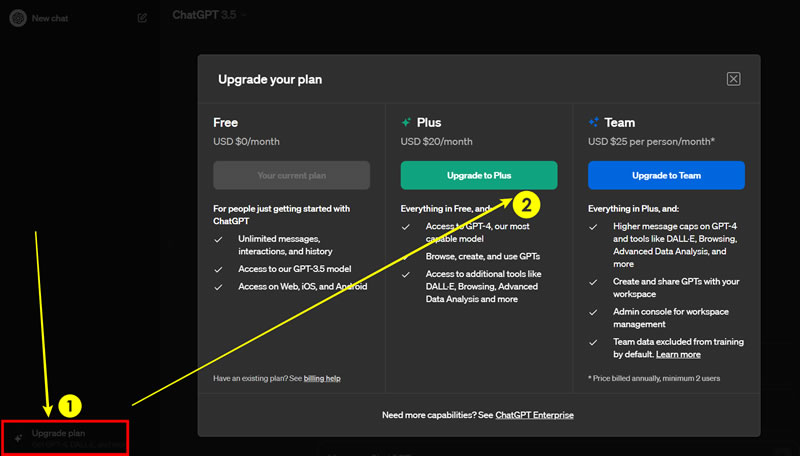This screenshot has width=800, height=456.
Task: Click Upgrade plan in the sidebar
Action: tap(65, 438)
